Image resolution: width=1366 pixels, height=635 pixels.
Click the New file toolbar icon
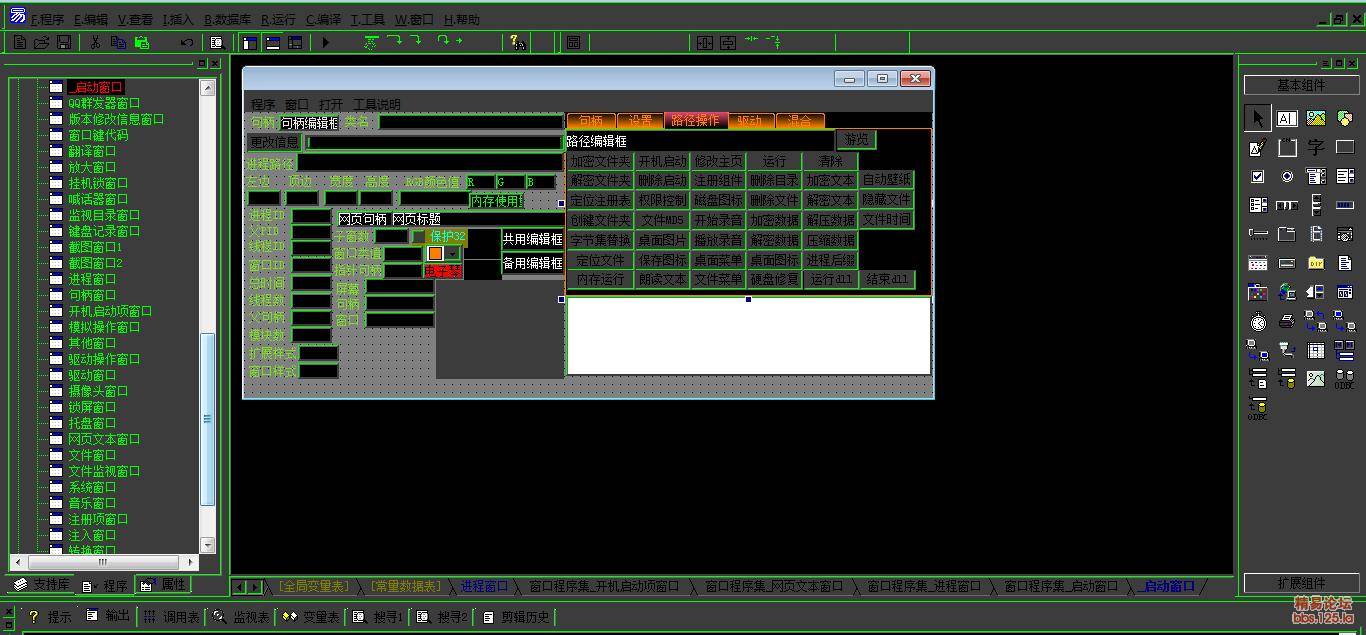click(20, 42)
